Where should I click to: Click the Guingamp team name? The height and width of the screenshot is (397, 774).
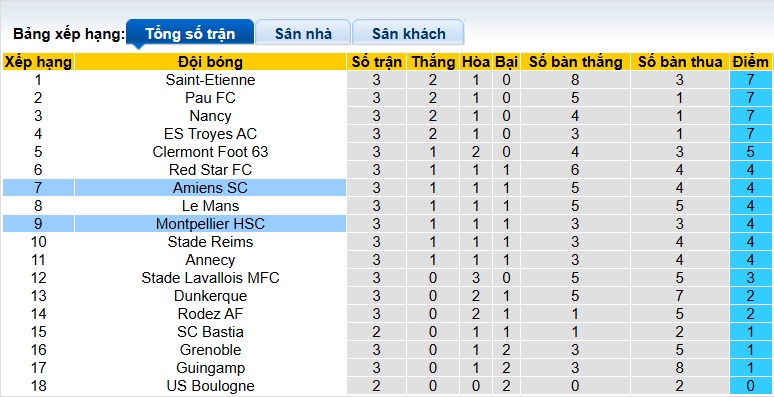pyautogui.click(x=210, y=368)
